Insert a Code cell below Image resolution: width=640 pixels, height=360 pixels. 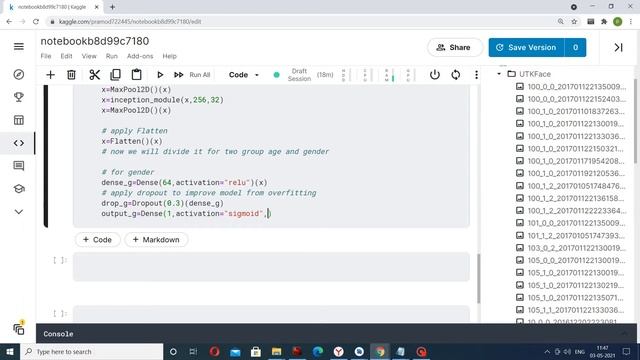pyautogui.click(x=98, y=240)
